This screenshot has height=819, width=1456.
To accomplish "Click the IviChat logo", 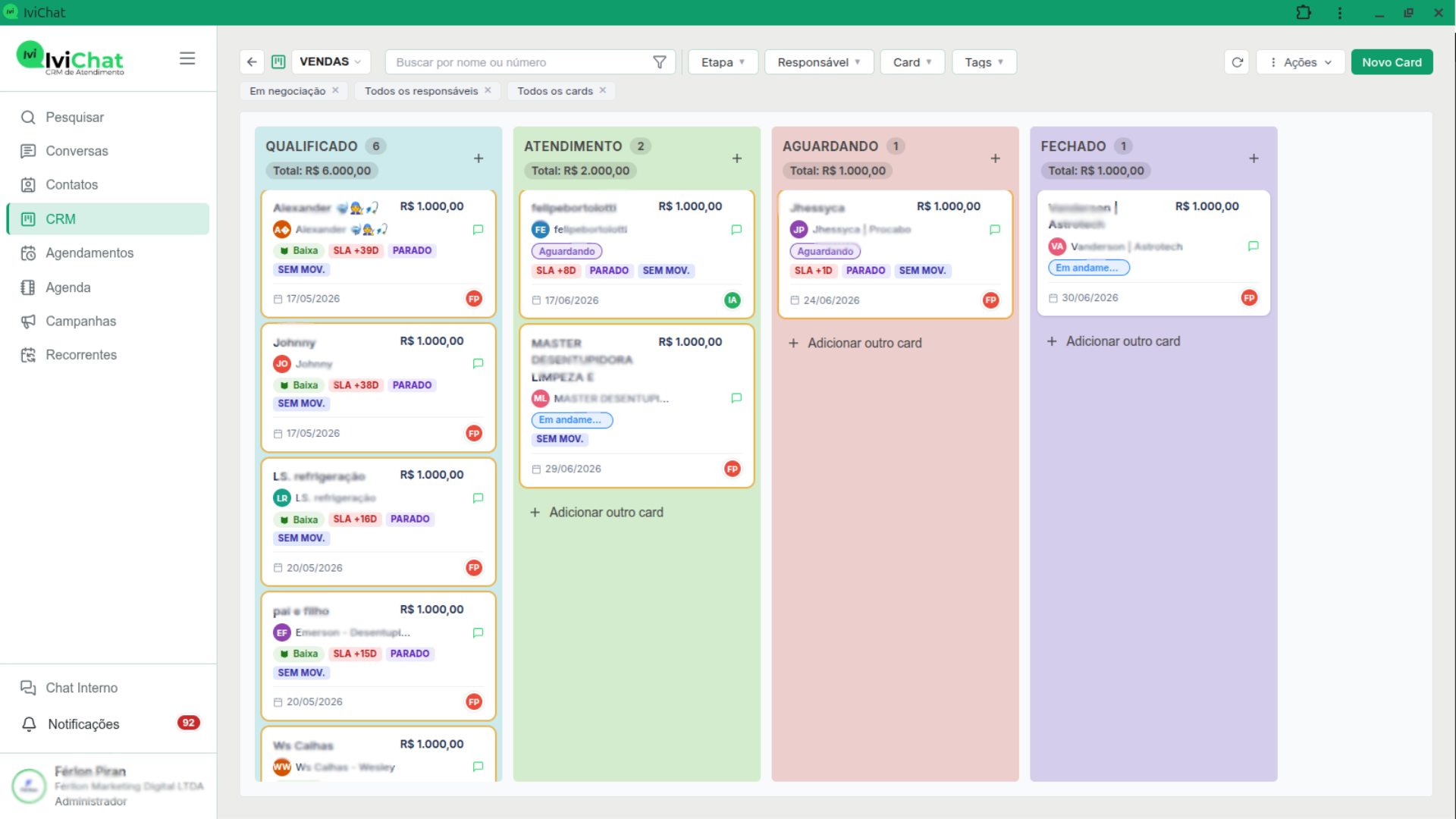I will (70, 58).
